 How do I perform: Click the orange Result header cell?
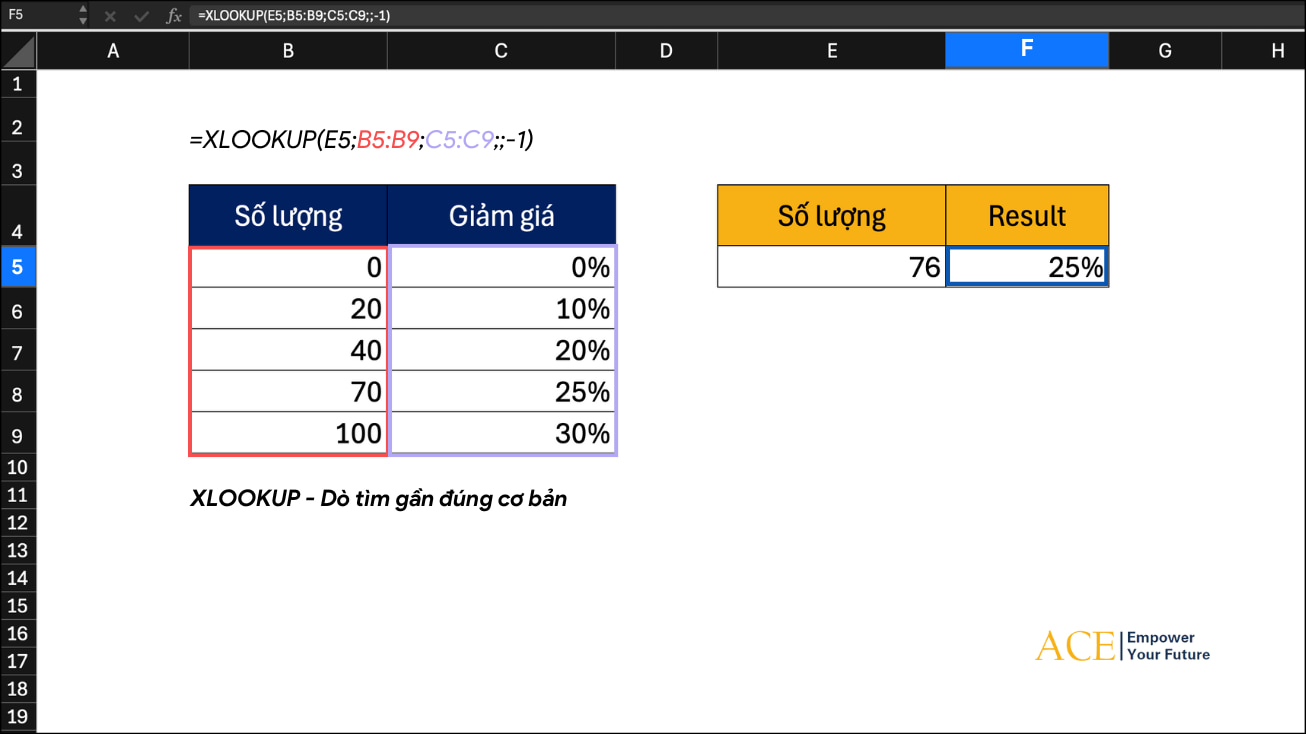click(x=1026, y=215)
